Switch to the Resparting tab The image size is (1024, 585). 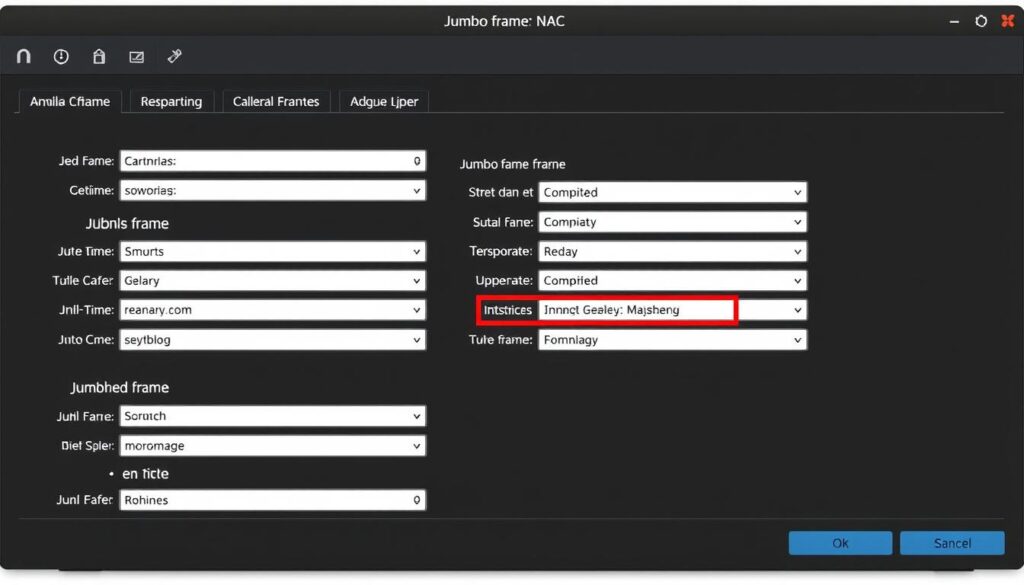point(171,101)
